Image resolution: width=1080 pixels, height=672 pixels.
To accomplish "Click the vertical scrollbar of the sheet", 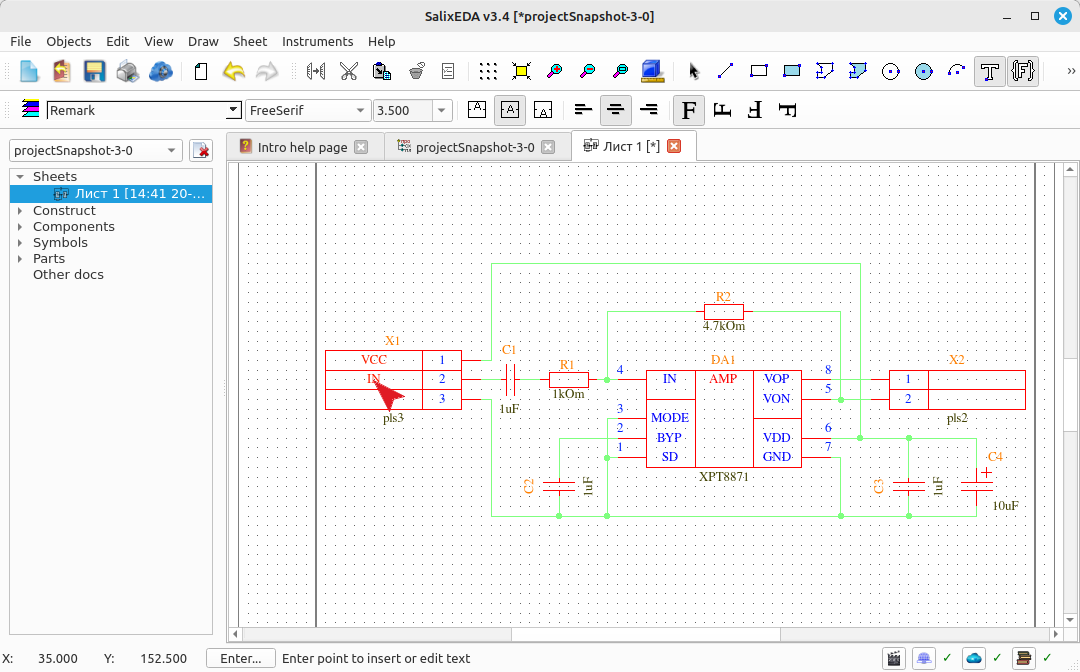I will [x=1070, y=394].
